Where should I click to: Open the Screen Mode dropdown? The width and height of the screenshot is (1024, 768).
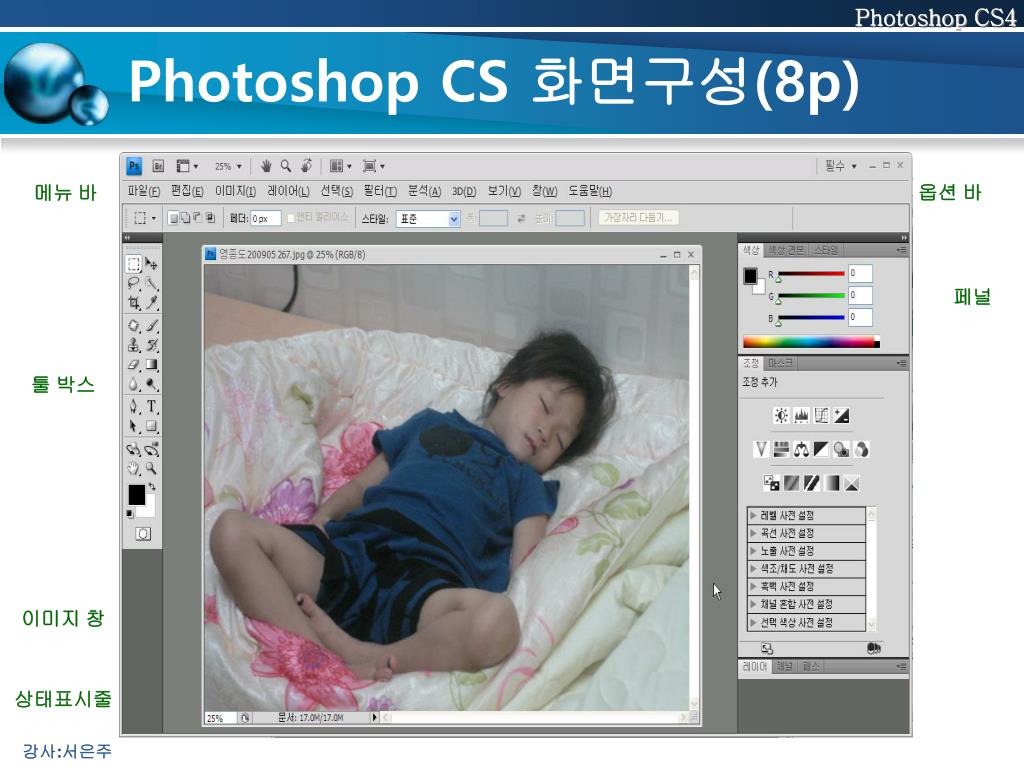point(374,166)
